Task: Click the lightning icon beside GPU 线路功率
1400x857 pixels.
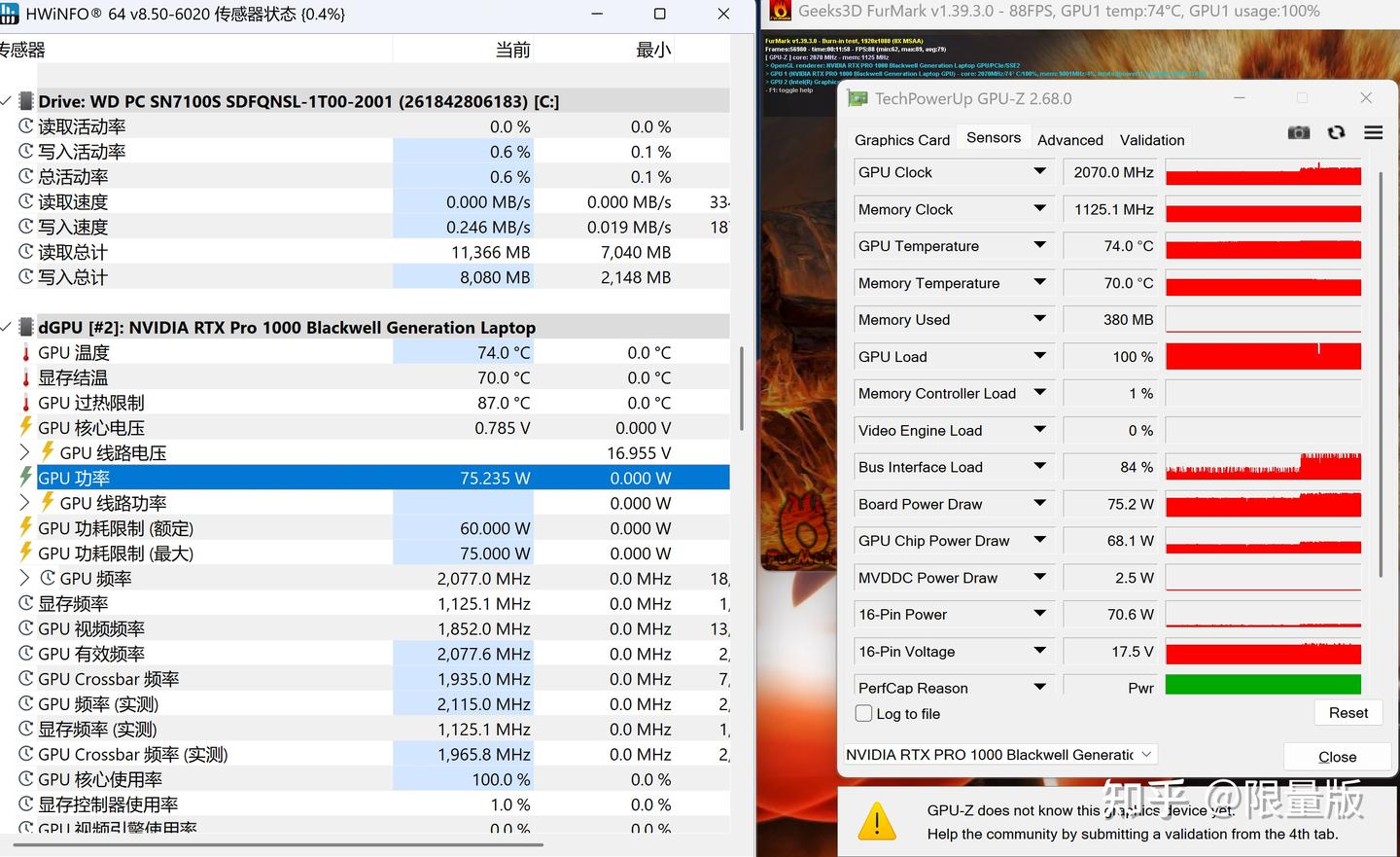Action: coord(47,503)
